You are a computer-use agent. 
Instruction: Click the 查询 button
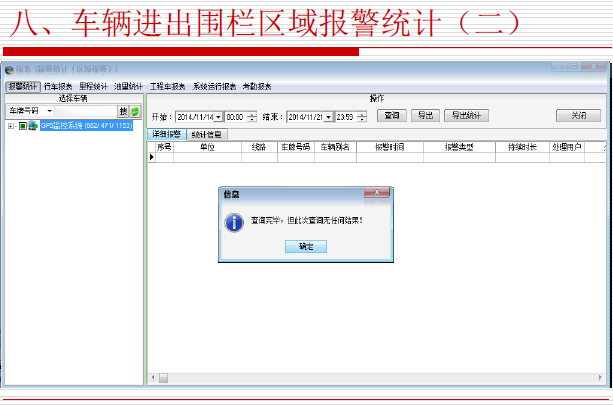[392, 116]
